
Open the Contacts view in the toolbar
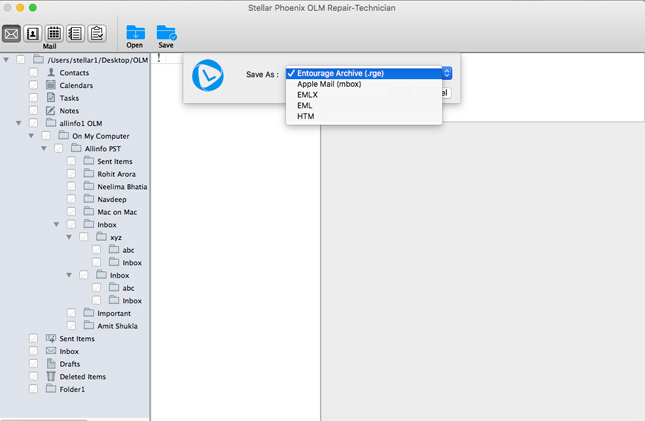pyautogui.click(x=33, y=34)
